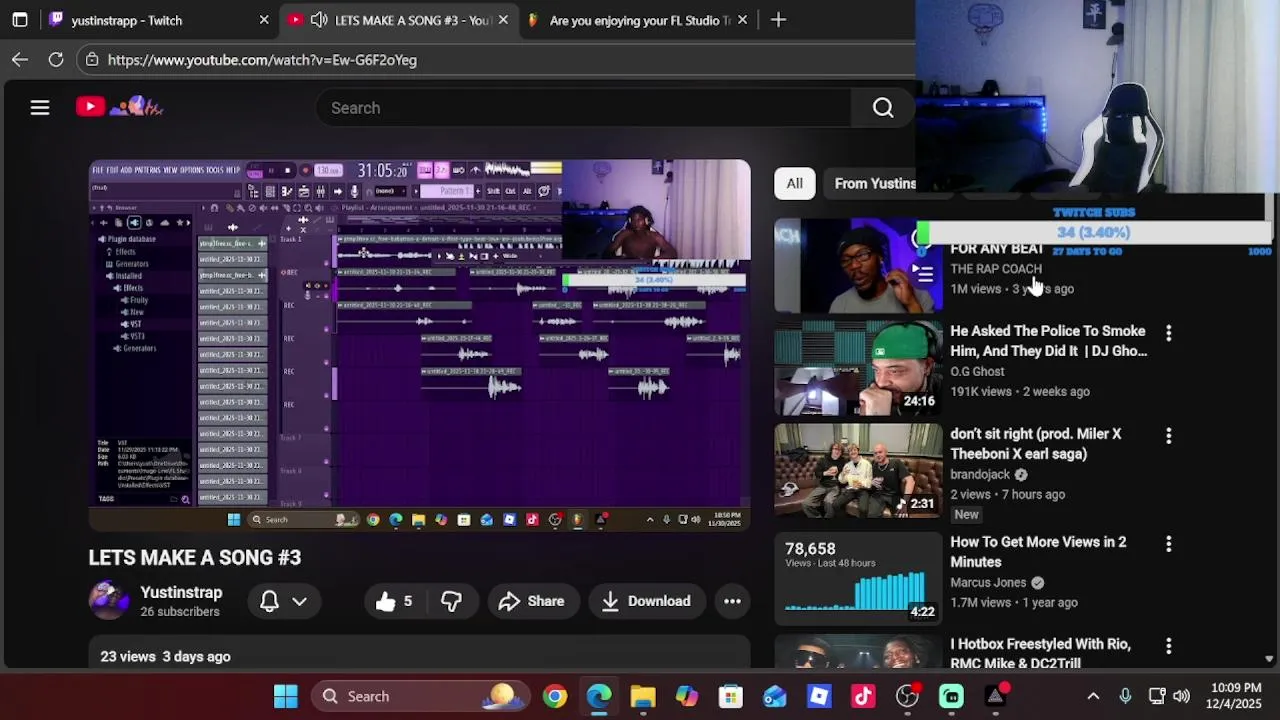Screen dimensions: 1280x720
Task: Open a new browser tab with plus
Action: coord(778,20)
